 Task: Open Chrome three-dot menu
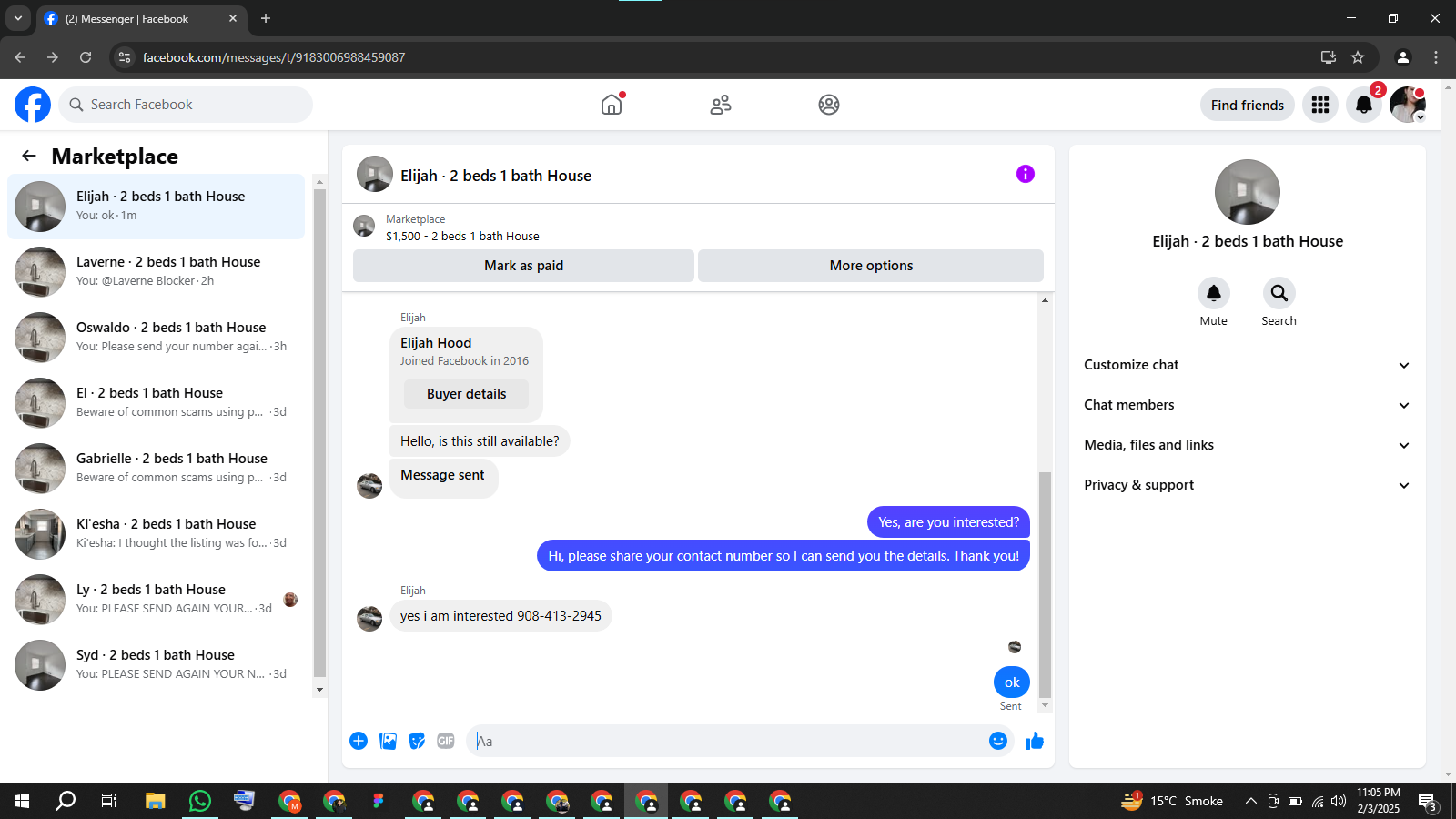[x=1436, y=57]
